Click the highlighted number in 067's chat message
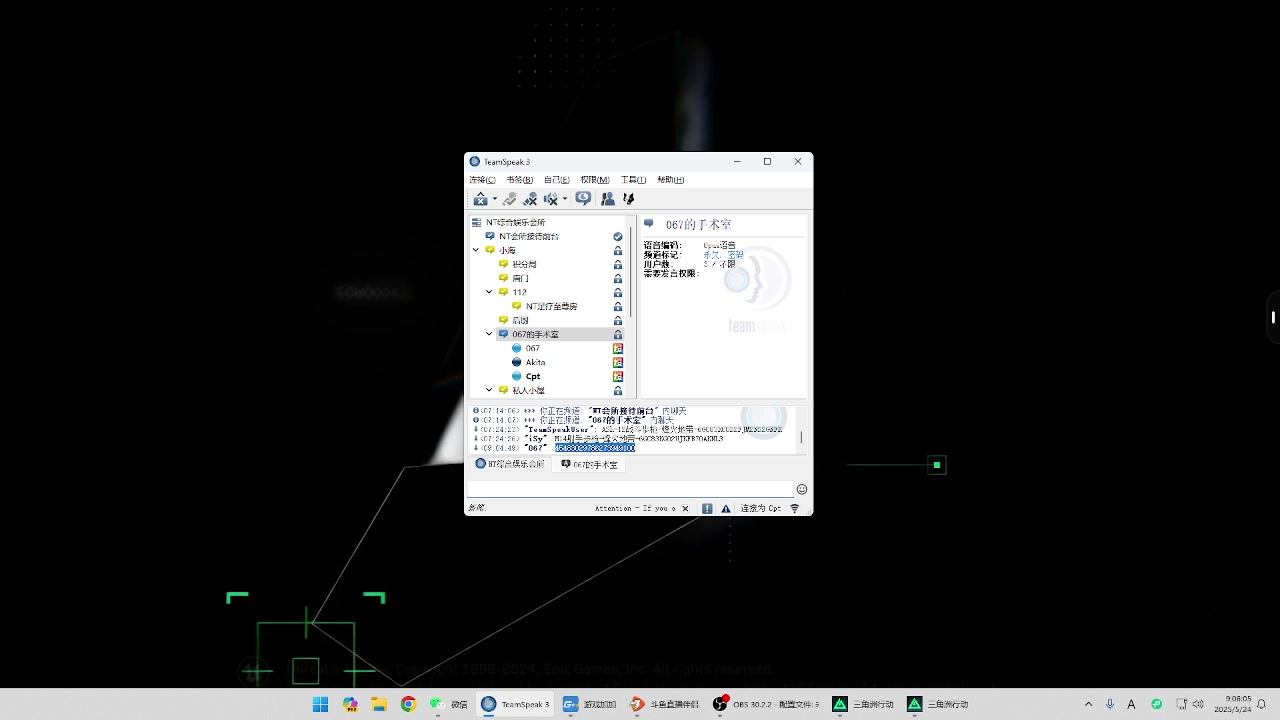 click(x=595, y=448)
